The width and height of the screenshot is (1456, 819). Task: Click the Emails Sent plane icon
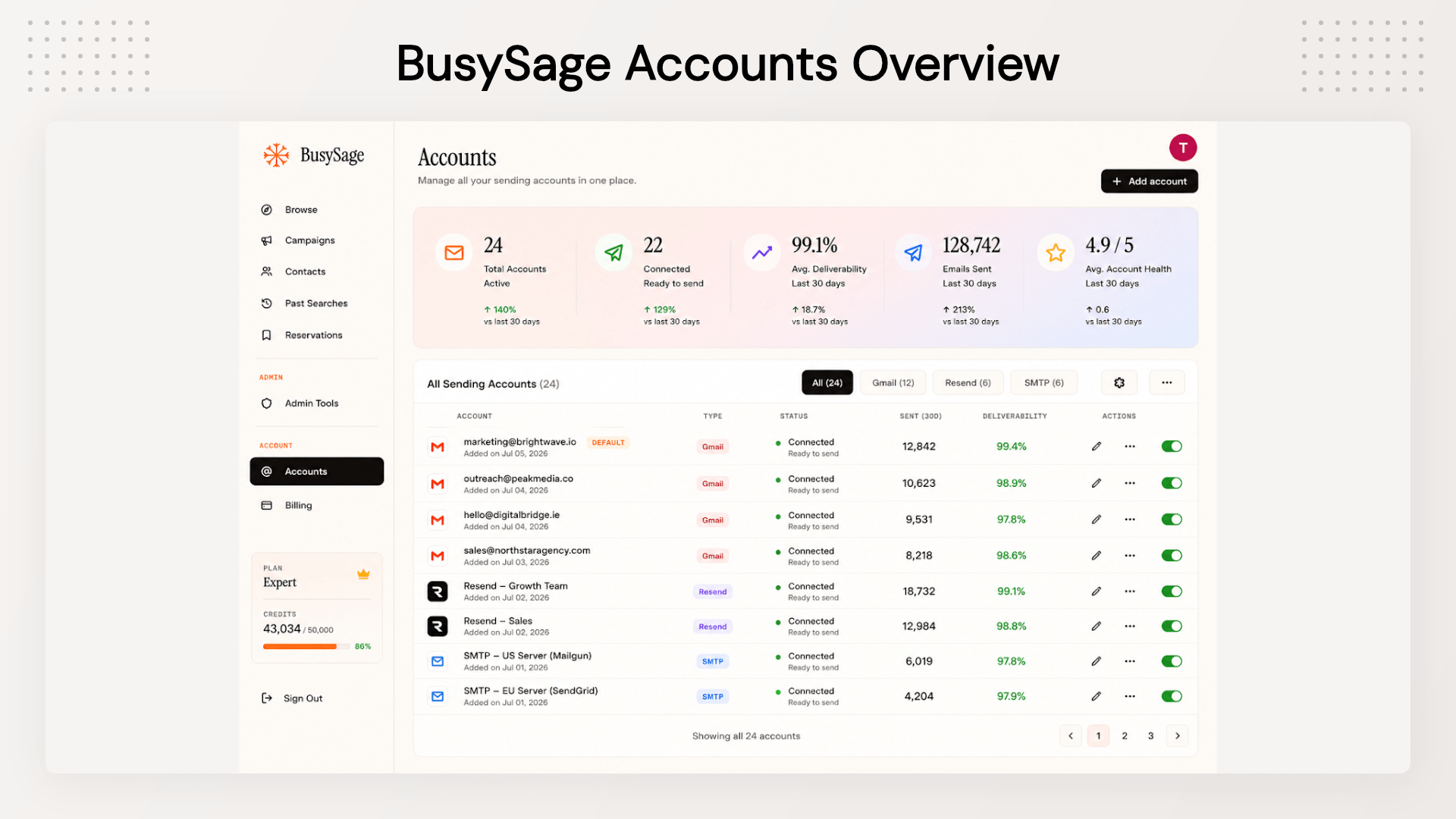pyautogui.click(x=913, y=253)
